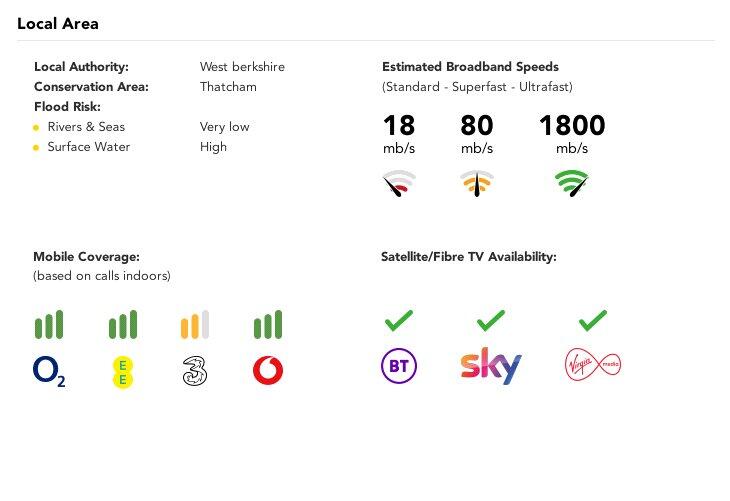This screenshot has width=730, height=501.
Task: Click the Surface Water flood risk label
Action: pos(88,147)
